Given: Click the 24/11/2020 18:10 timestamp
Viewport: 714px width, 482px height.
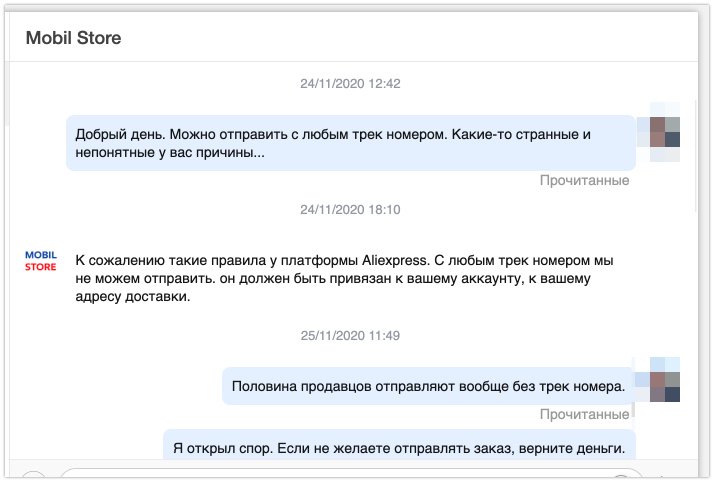Looking at the screenshot, I should tap(350, 210).
